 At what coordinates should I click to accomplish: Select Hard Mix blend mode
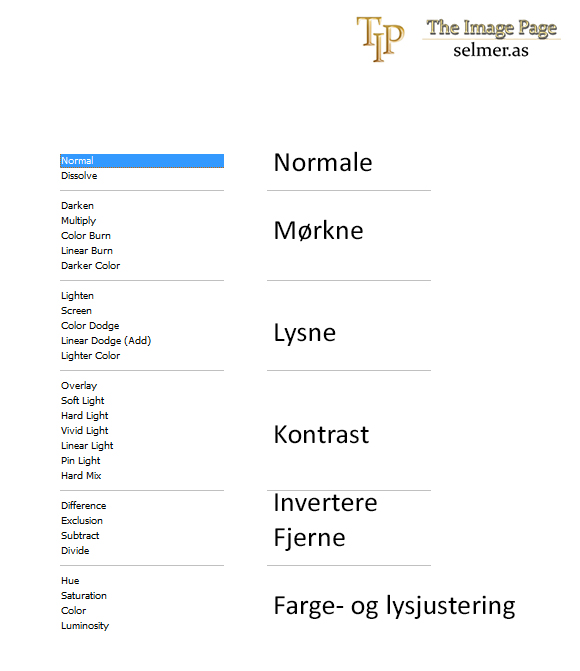click(81, 475)
